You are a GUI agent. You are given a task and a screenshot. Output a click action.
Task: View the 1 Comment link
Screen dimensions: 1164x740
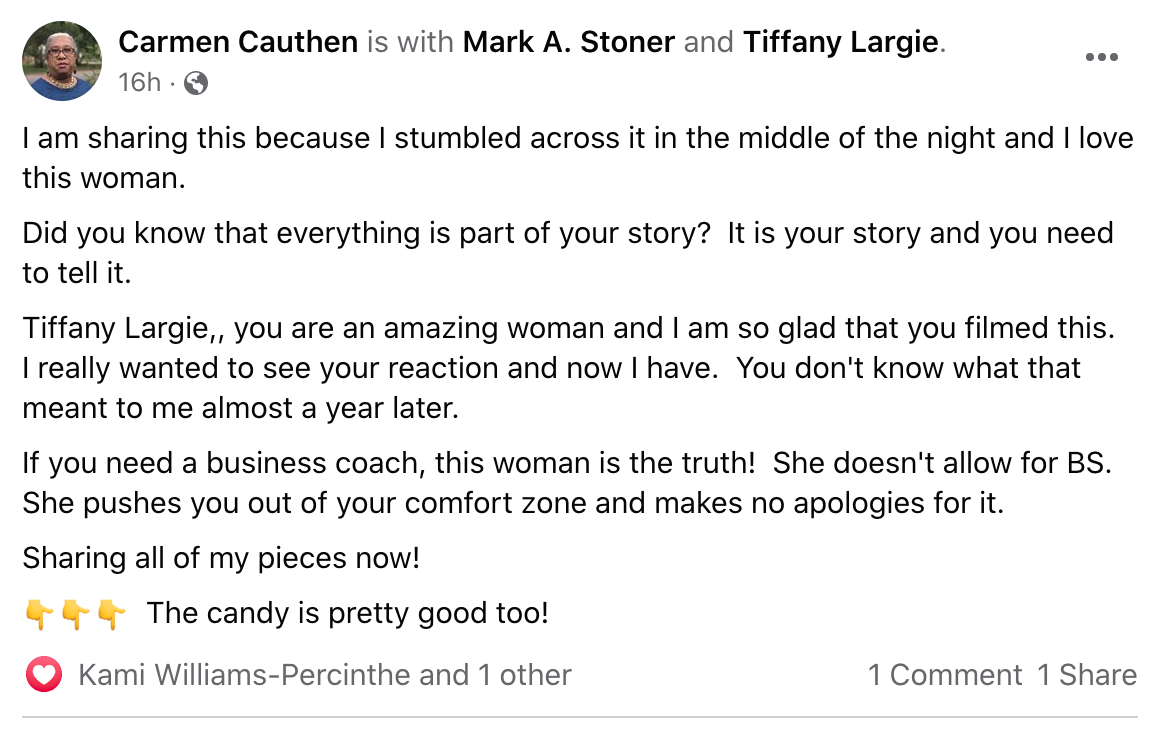click(944, 675)
